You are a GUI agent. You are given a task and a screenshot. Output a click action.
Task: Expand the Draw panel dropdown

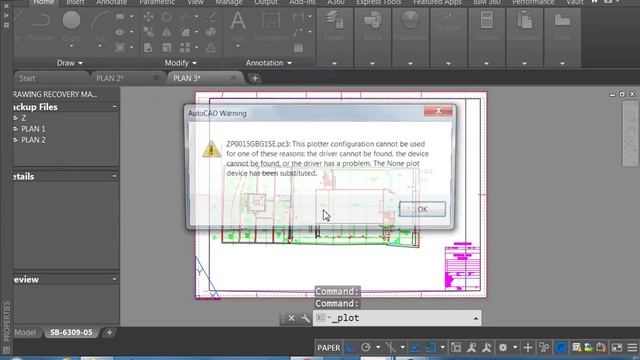[x=69, y=63]
